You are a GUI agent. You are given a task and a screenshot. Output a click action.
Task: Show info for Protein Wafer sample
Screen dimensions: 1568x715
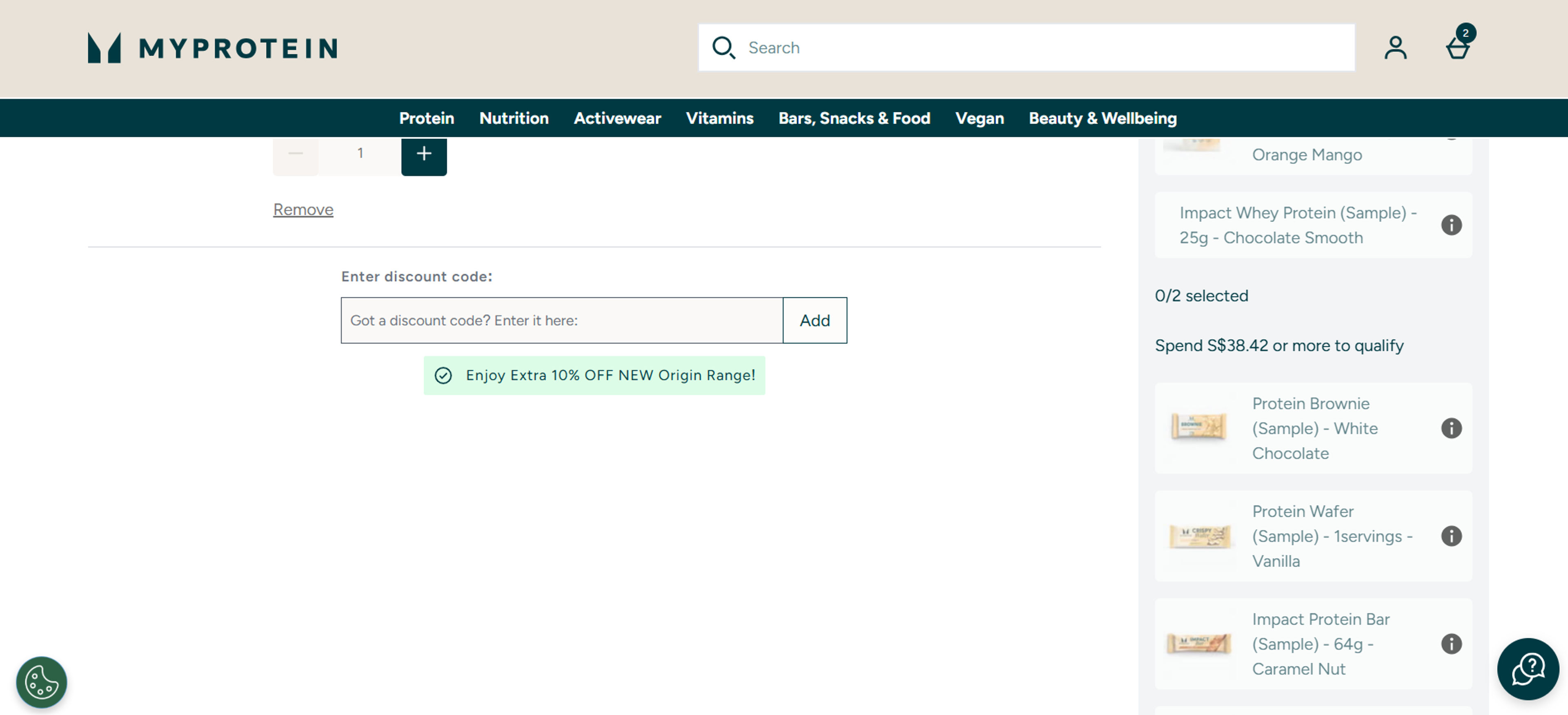(1451, 536)
